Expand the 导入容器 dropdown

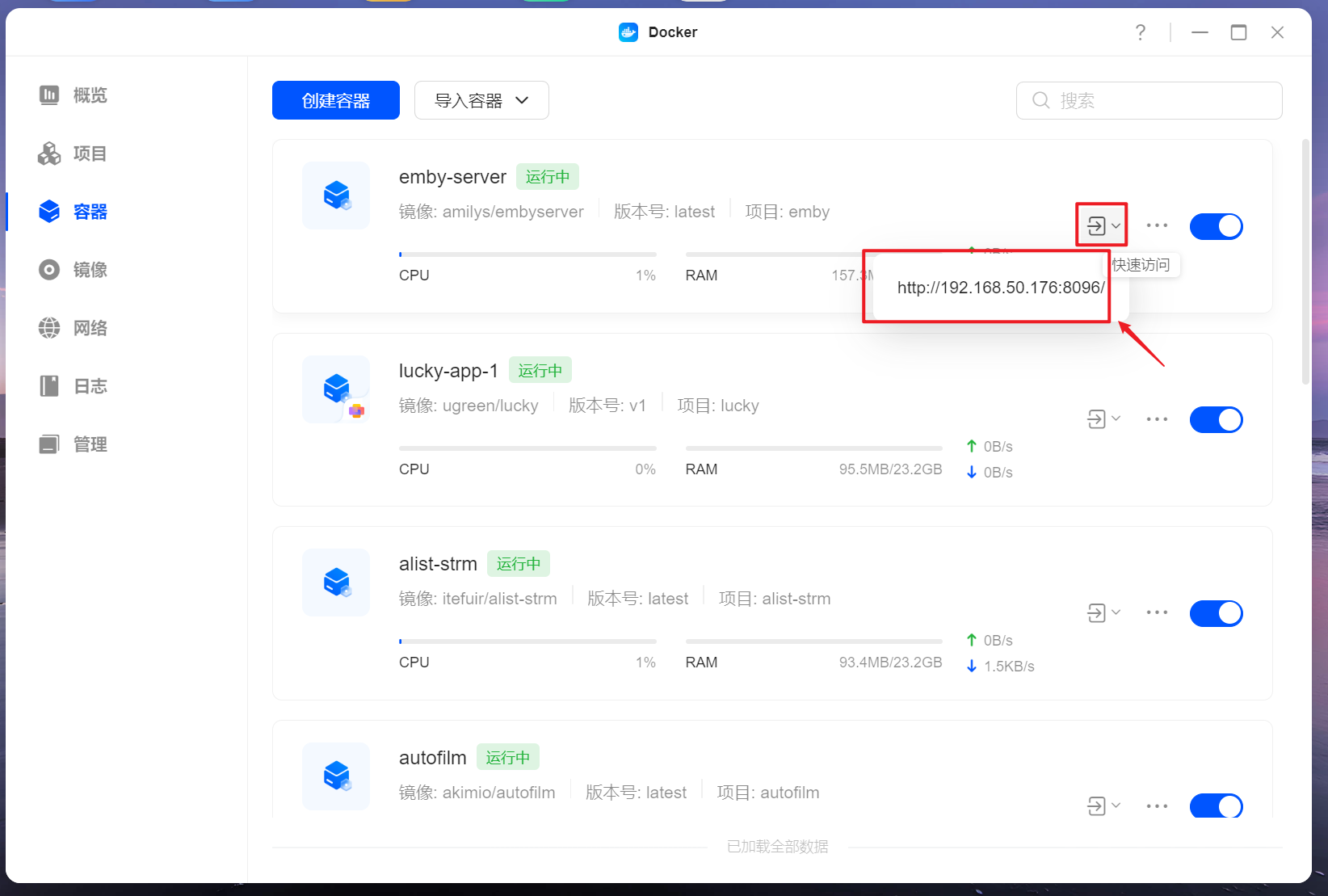coord(481,100)
